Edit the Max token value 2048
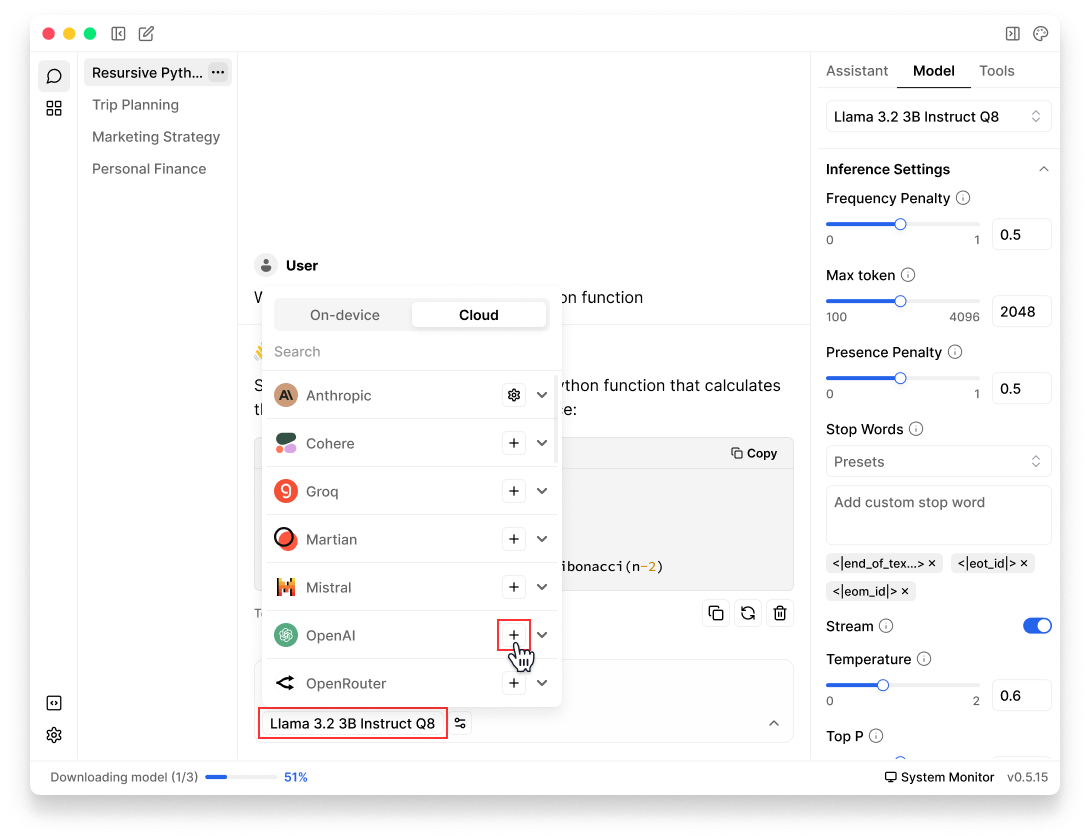The width and height of the screenshot is (1090, 840). pos(1021,312)
